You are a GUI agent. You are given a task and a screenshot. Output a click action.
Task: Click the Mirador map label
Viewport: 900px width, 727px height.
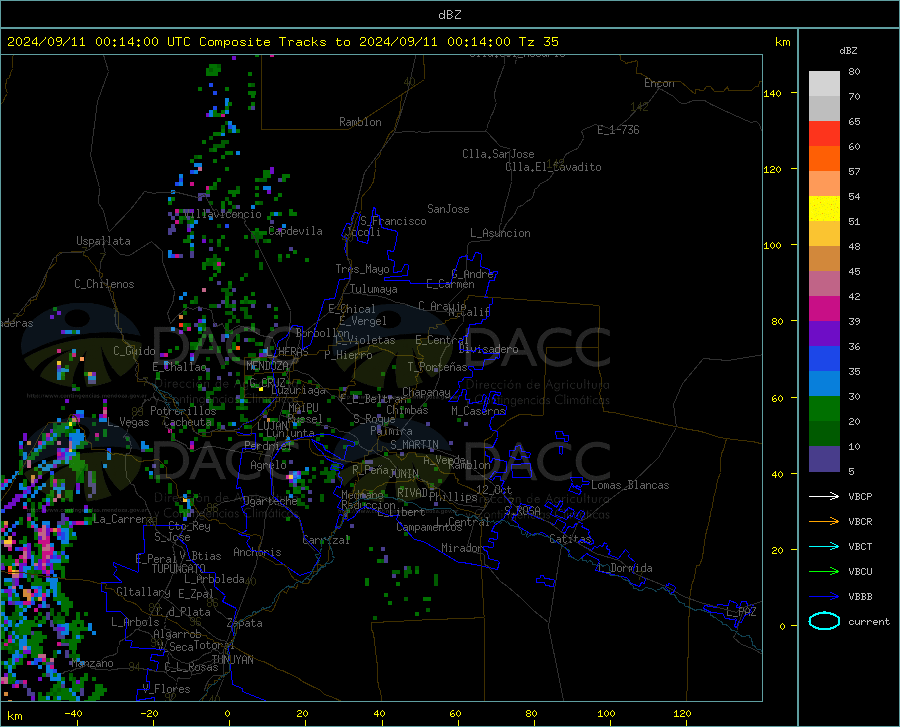coord(461,548)
